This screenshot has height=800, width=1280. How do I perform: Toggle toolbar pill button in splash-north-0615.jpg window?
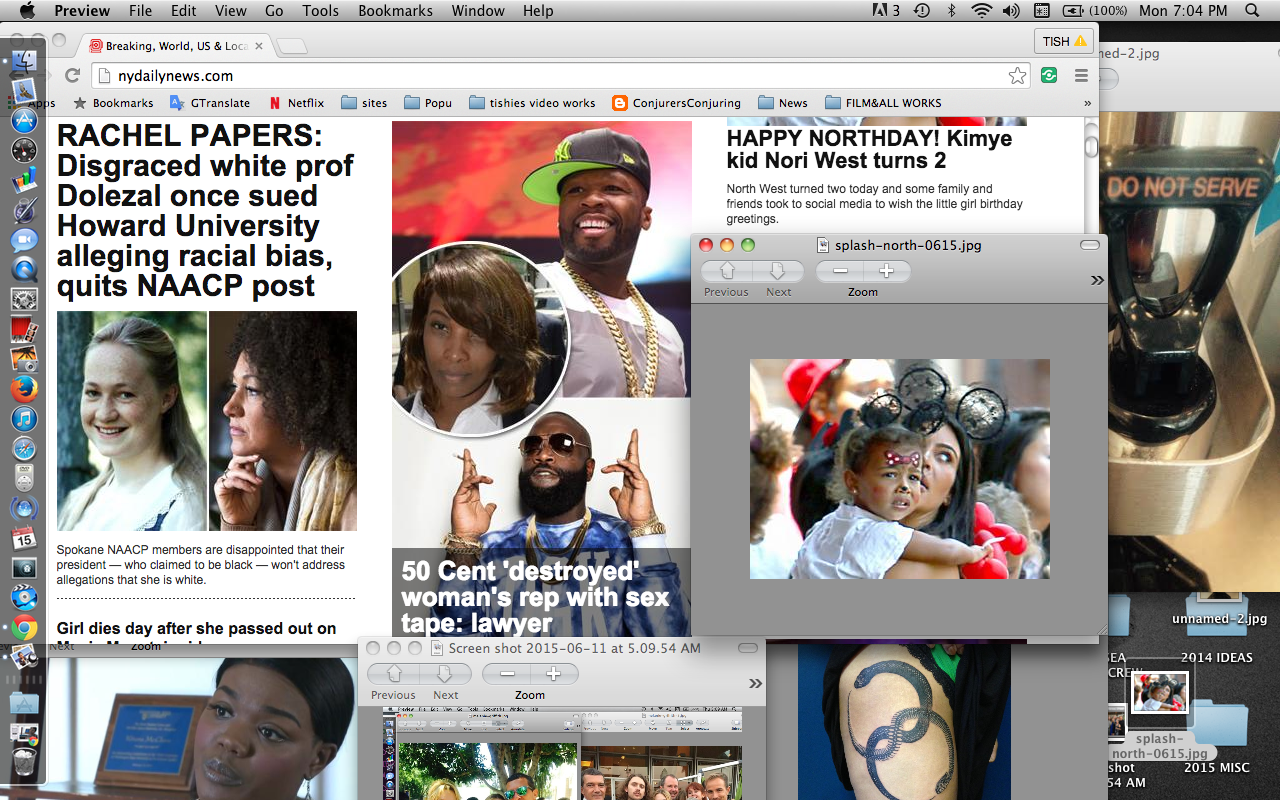[1090, 245]
